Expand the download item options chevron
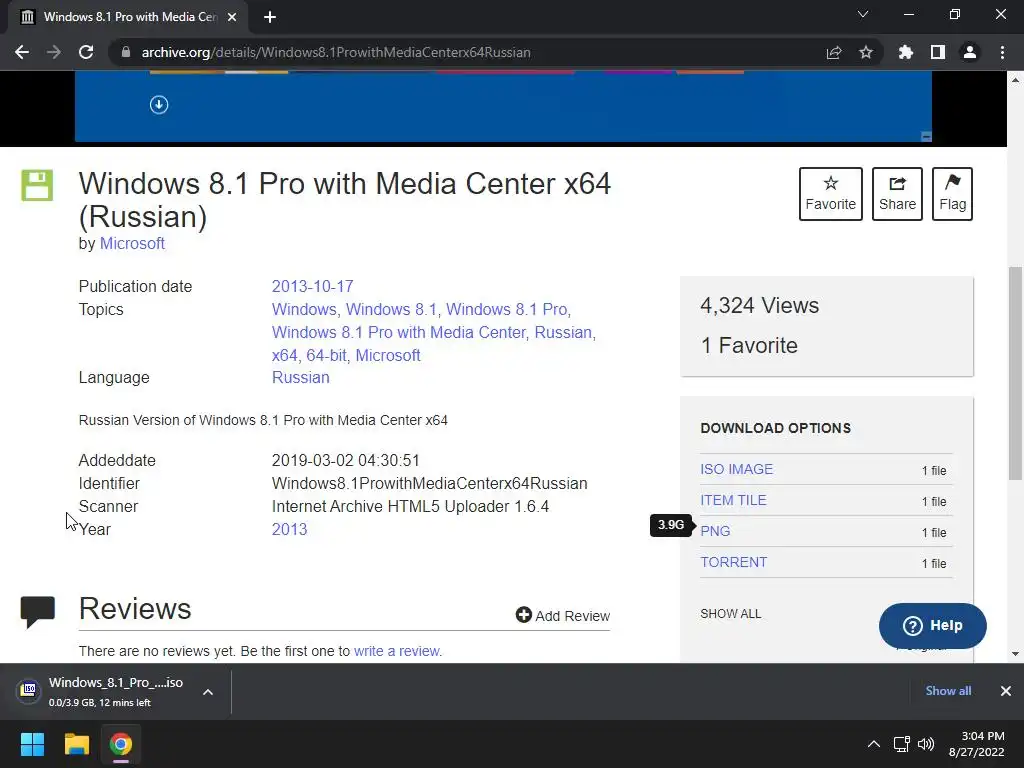Screen dimensions: 1024x768 click(208, 692)
